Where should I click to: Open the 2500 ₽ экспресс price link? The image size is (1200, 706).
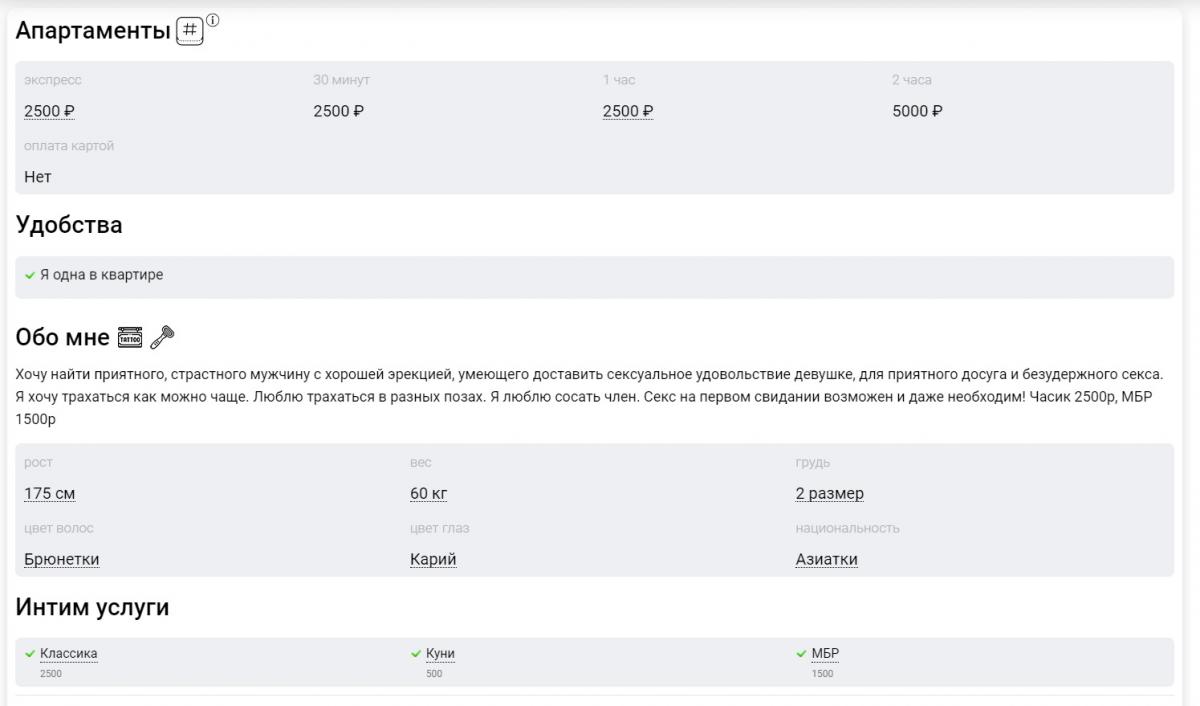(50, 111)
